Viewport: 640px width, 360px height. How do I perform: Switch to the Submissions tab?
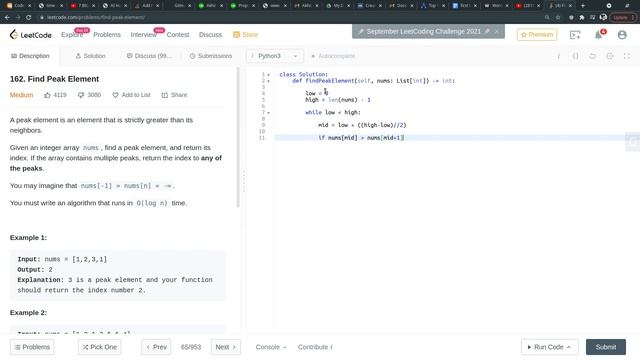click(x=211, y=56)
